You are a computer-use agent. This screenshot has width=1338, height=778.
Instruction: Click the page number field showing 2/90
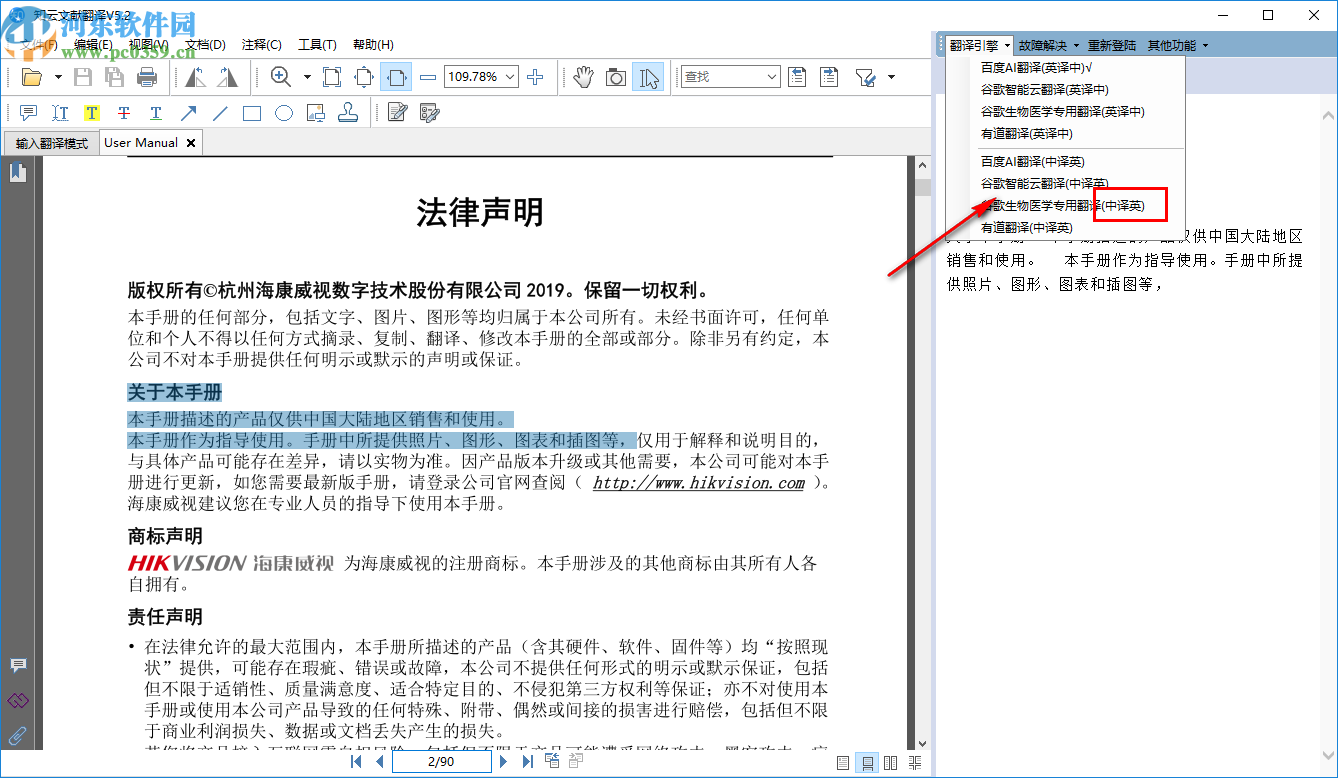coord(441,762)
